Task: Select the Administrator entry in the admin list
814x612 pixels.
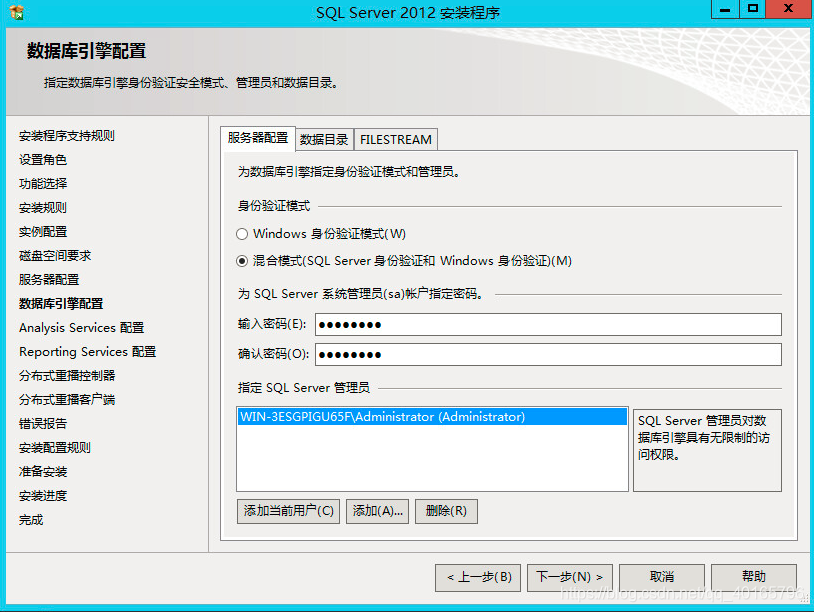Action: [x=432, y=417]
